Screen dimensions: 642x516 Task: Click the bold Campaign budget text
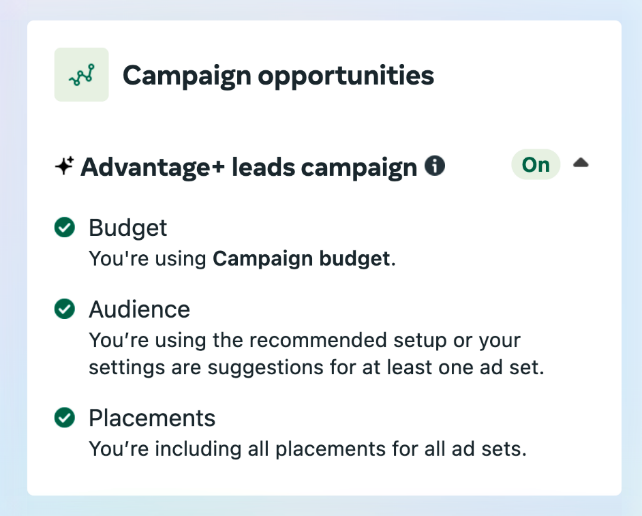pyautogui.click(x=301, y=259)
